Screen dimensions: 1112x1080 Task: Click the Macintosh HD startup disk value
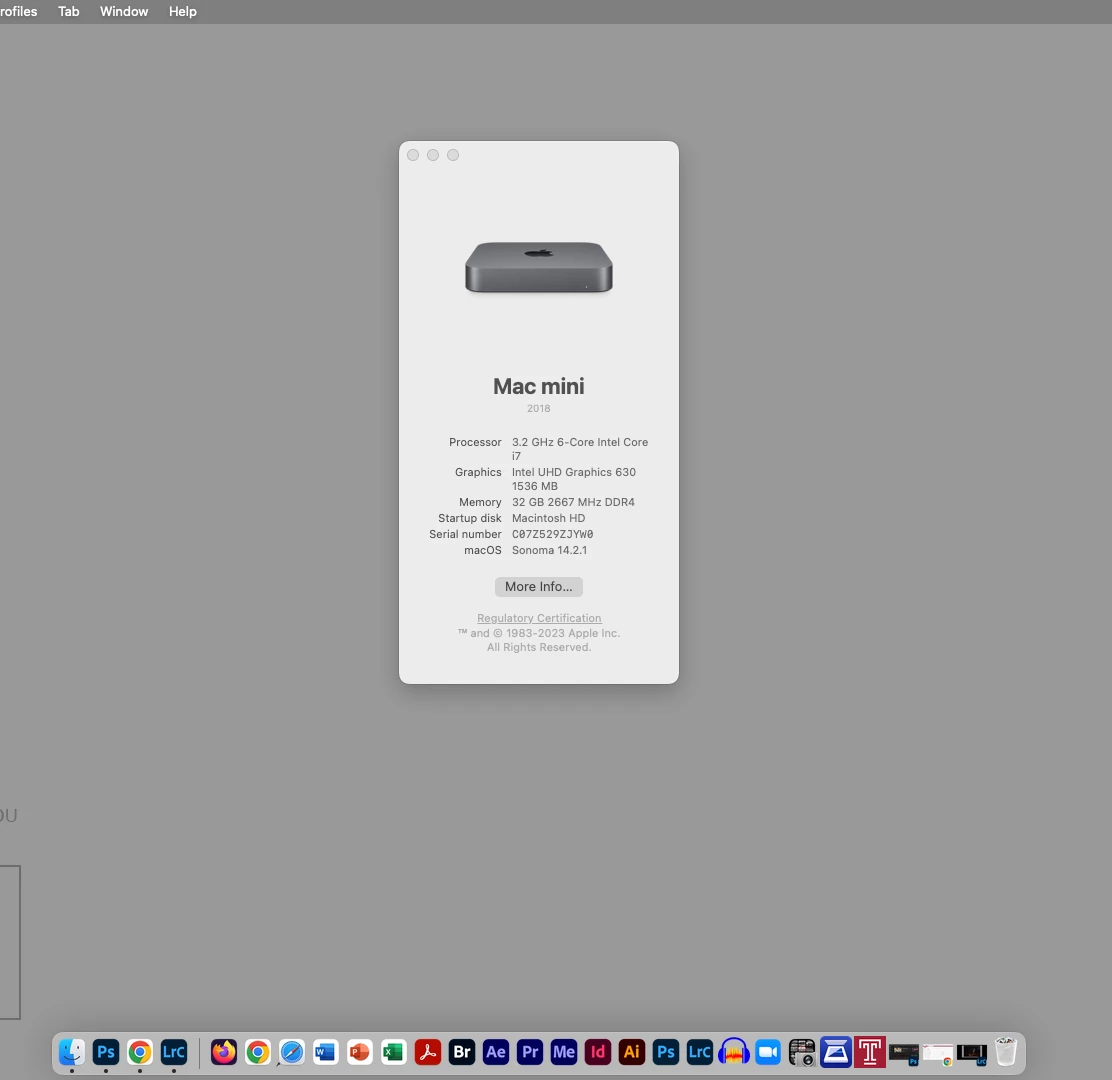548,518
